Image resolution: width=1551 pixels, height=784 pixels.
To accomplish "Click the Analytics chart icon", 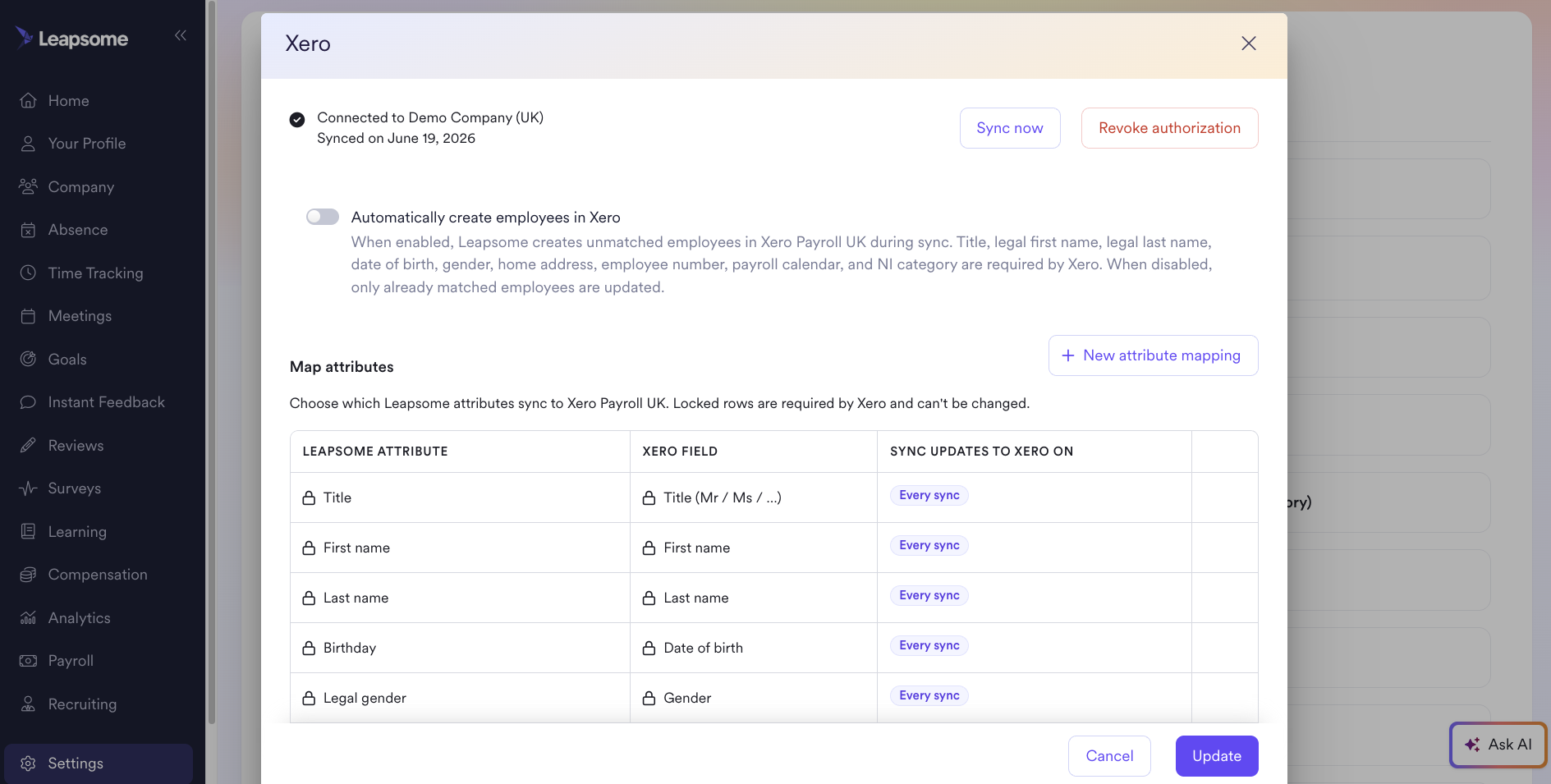I will [28, 617].
